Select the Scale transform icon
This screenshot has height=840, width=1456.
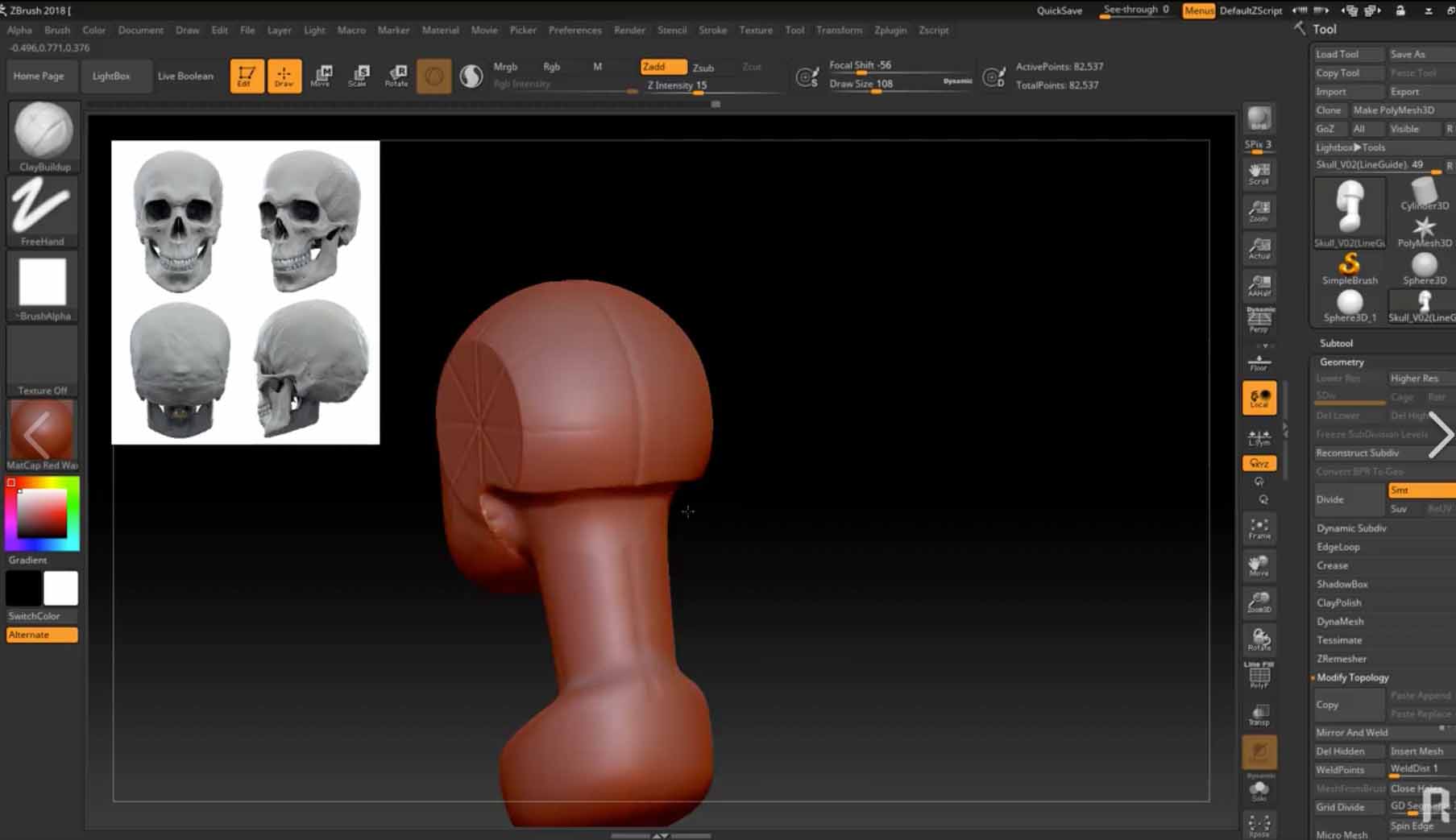pos(359,76)
